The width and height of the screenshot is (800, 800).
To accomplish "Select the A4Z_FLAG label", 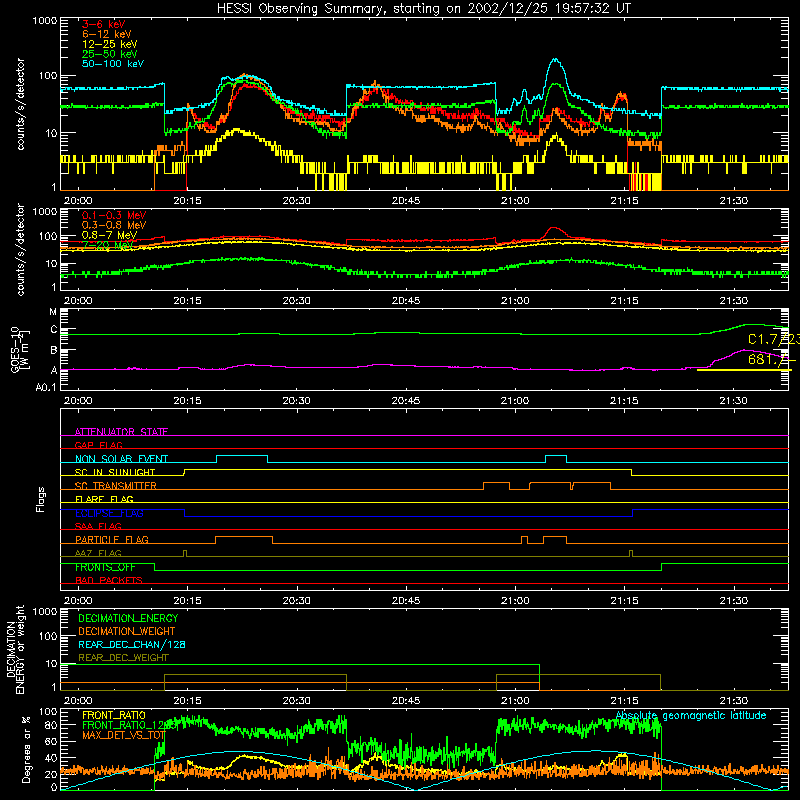I will pyautogui.click(x=98, y=553).
